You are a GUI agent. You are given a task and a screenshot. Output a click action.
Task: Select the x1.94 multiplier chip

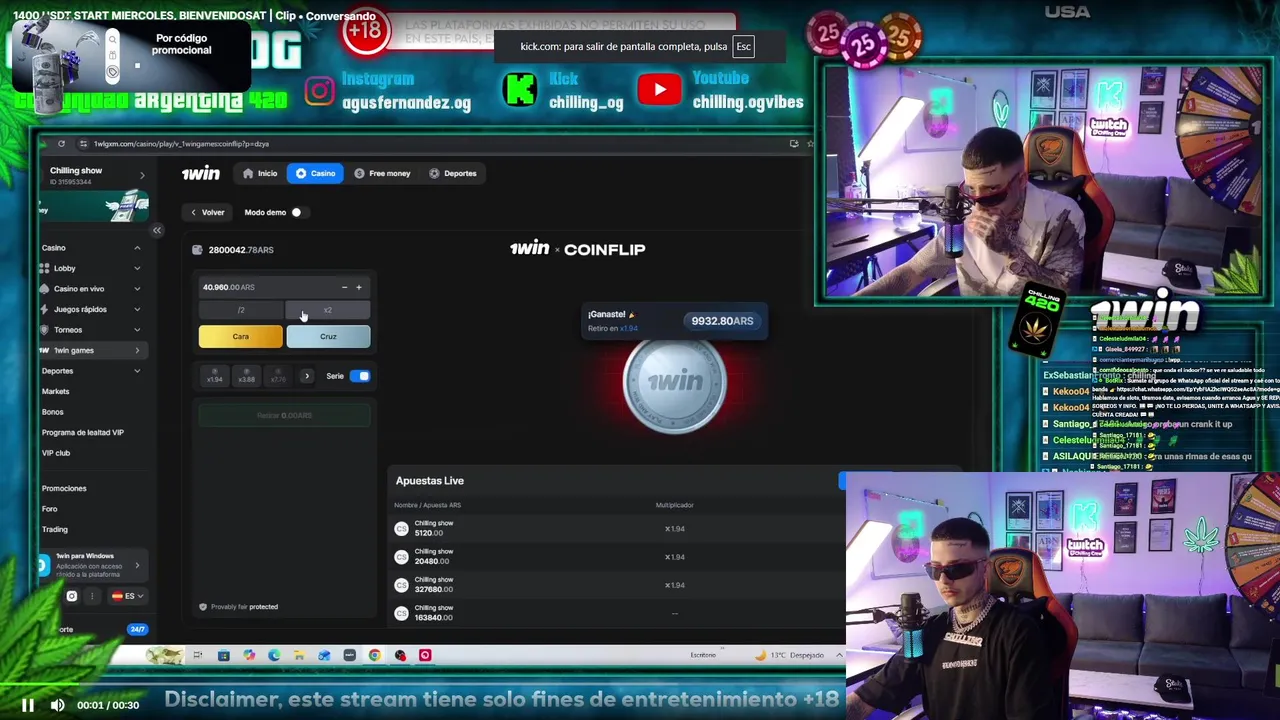point(215,377)
